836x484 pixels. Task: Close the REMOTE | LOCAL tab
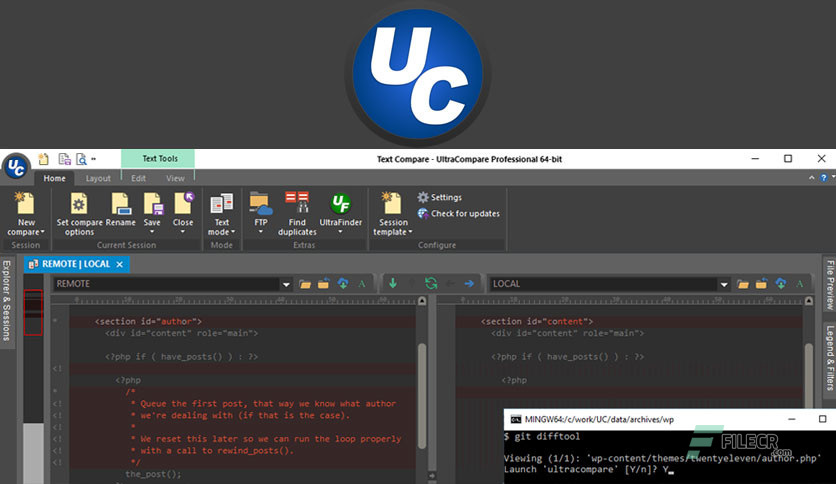120,264
